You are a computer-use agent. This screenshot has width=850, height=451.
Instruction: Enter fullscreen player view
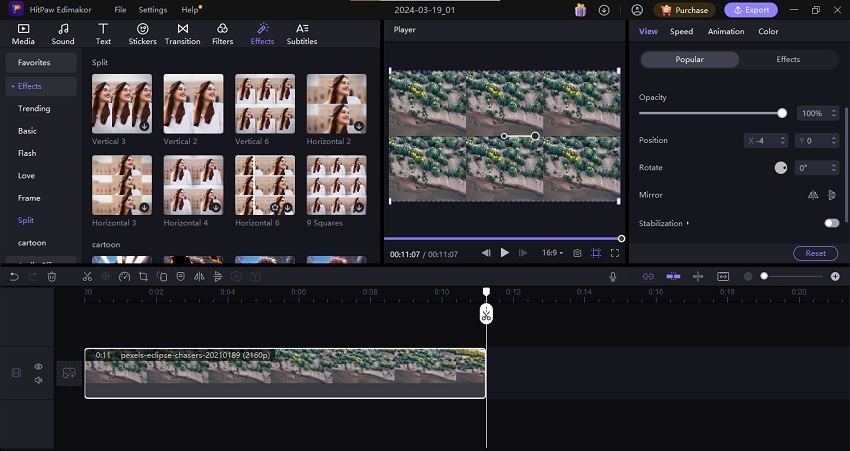615,253
